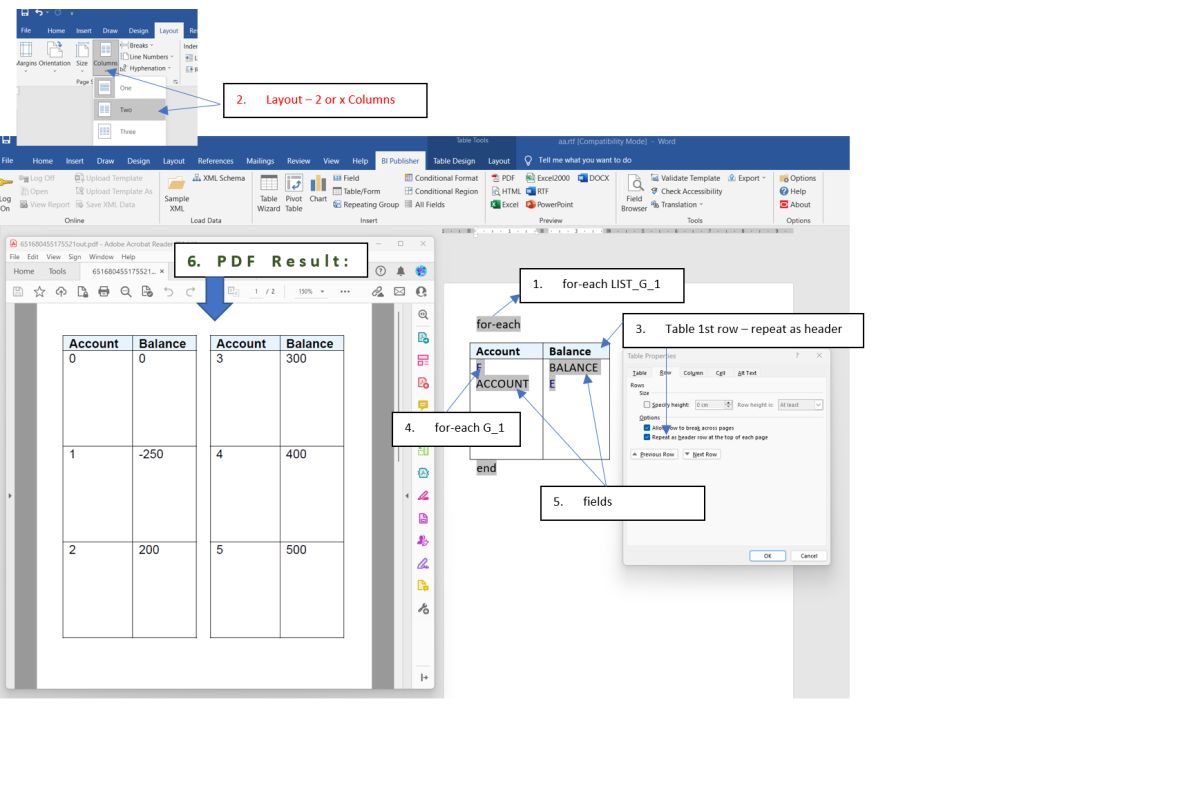The width and height of the screenshot is (1200, 800).
Task: Star the PDF file in Acrobat
Action: 39,291
